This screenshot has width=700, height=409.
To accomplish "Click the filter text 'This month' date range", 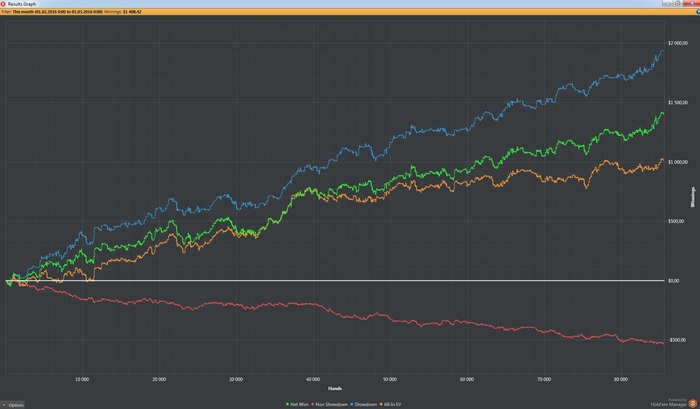I will pos(57,12).
